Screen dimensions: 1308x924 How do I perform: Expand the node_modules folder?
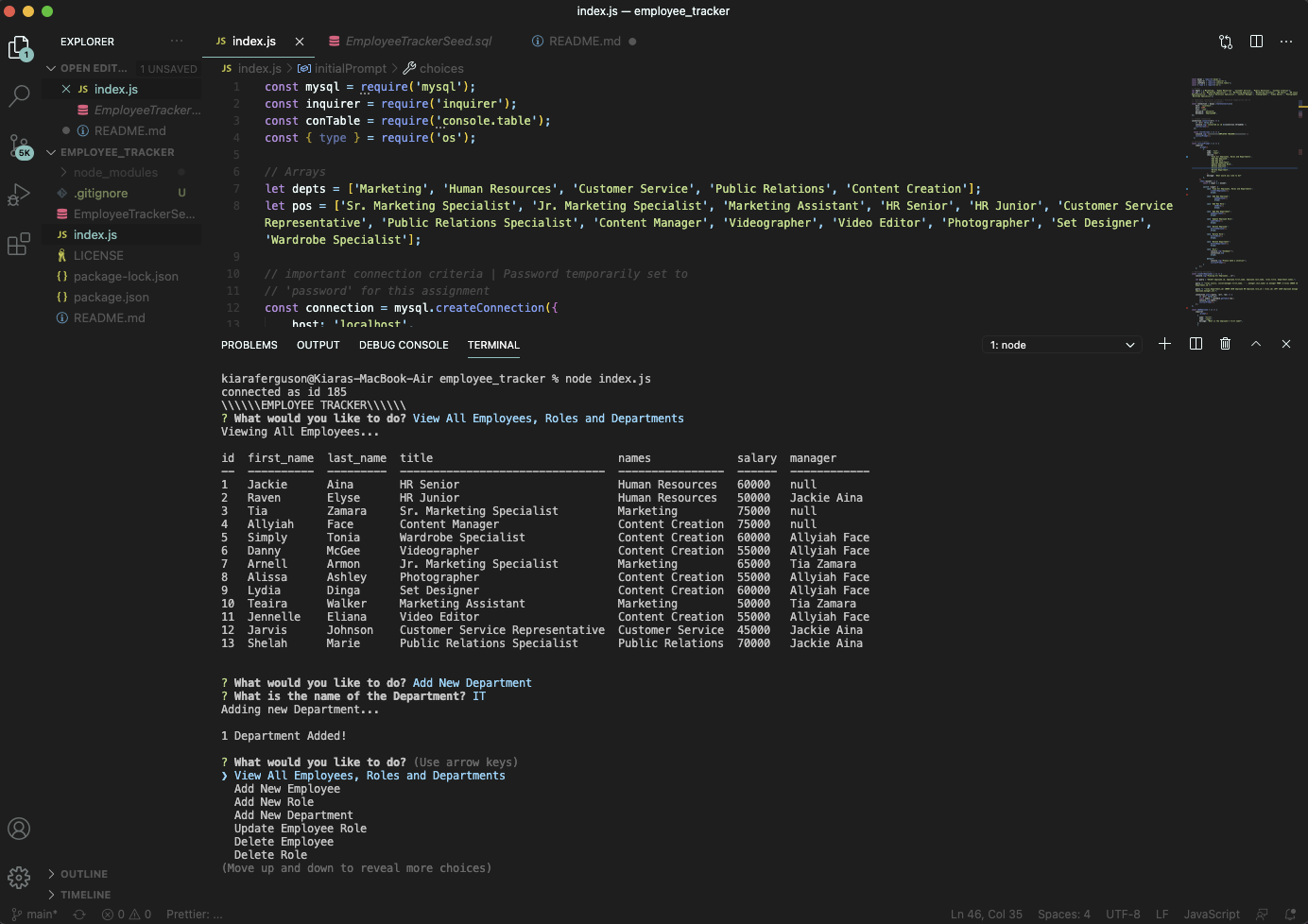coord(115,173)
